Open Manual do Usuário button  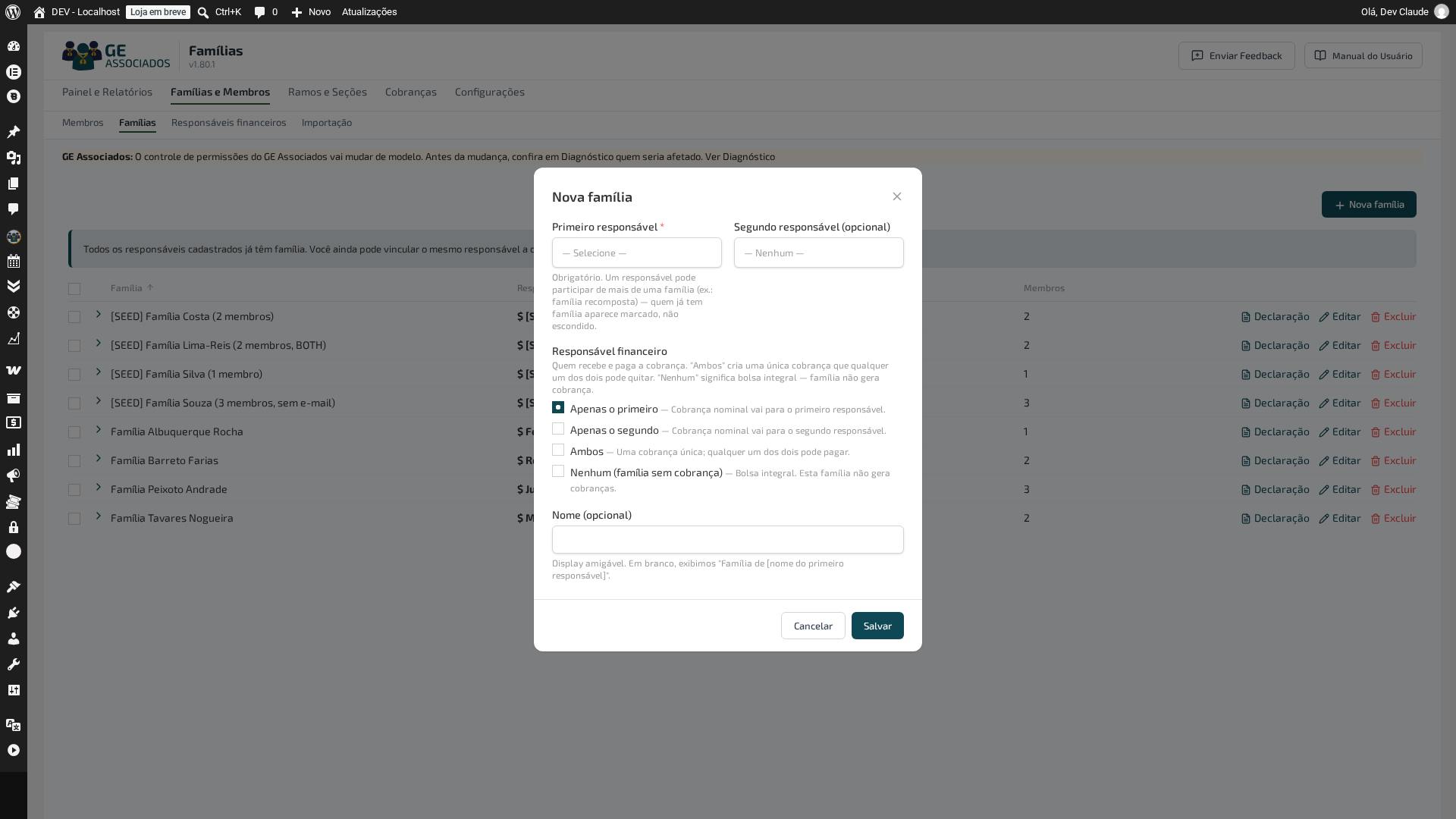point(1363,55)
